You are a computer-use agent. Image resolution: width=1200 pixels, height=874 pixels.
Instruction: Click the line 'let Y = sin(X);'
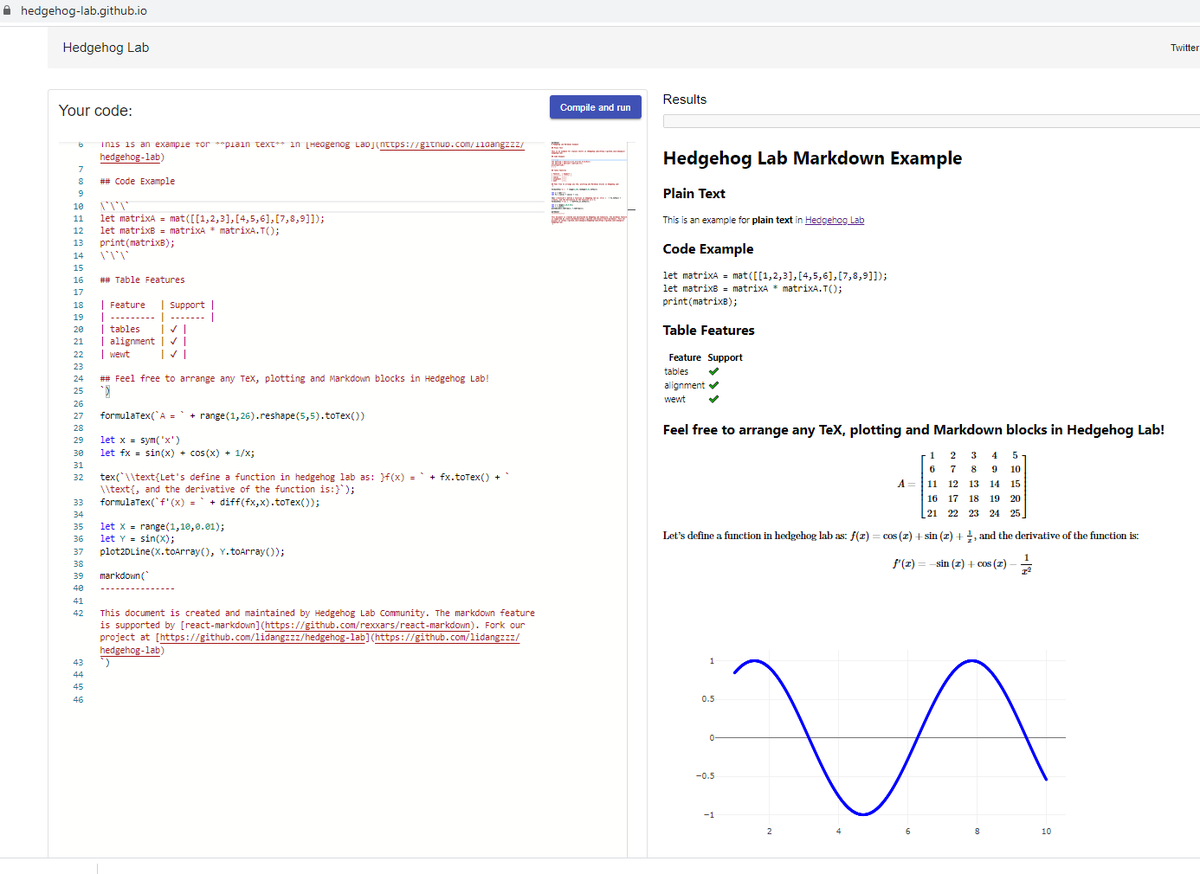click(138, 539)
